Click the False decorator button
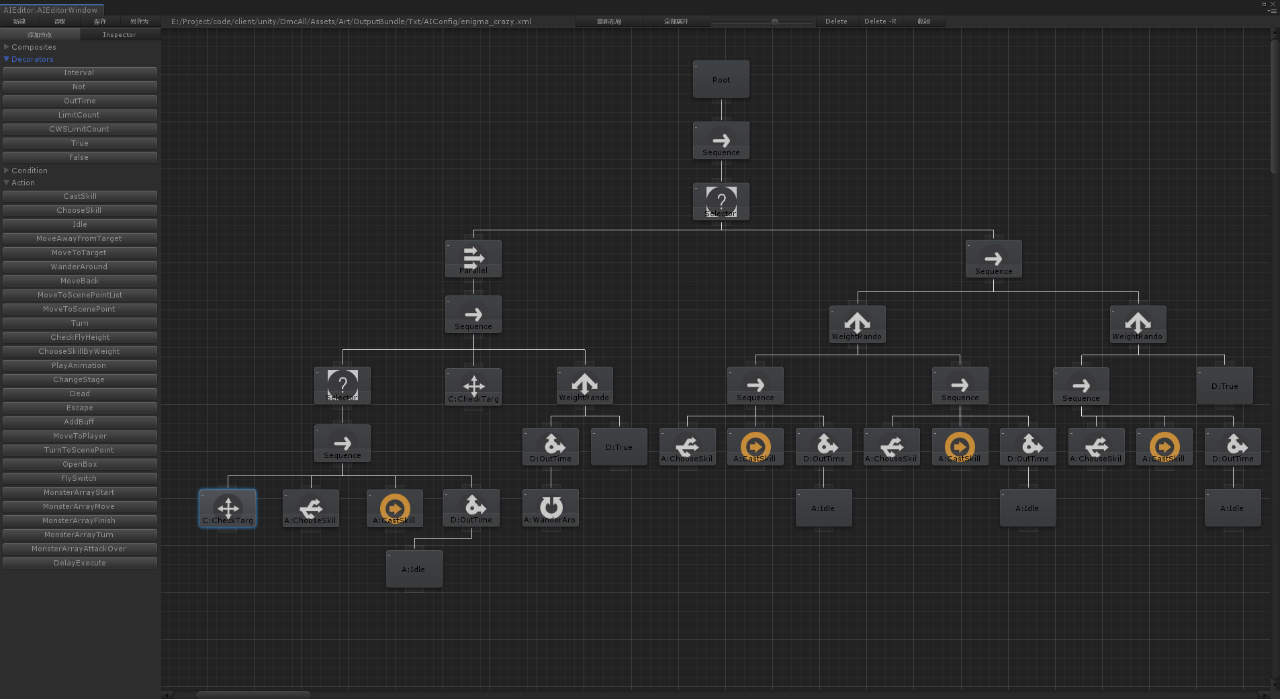The height and width of the screenshot is (699, 1280). (79, 157)
